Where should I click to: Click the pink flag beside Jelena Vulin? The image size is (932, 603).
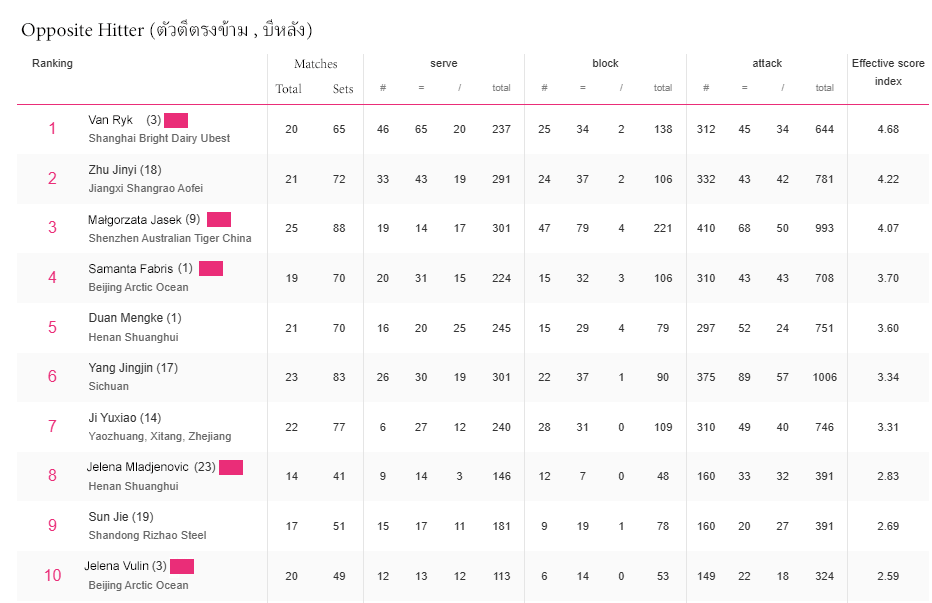click(x=182, y=566)
